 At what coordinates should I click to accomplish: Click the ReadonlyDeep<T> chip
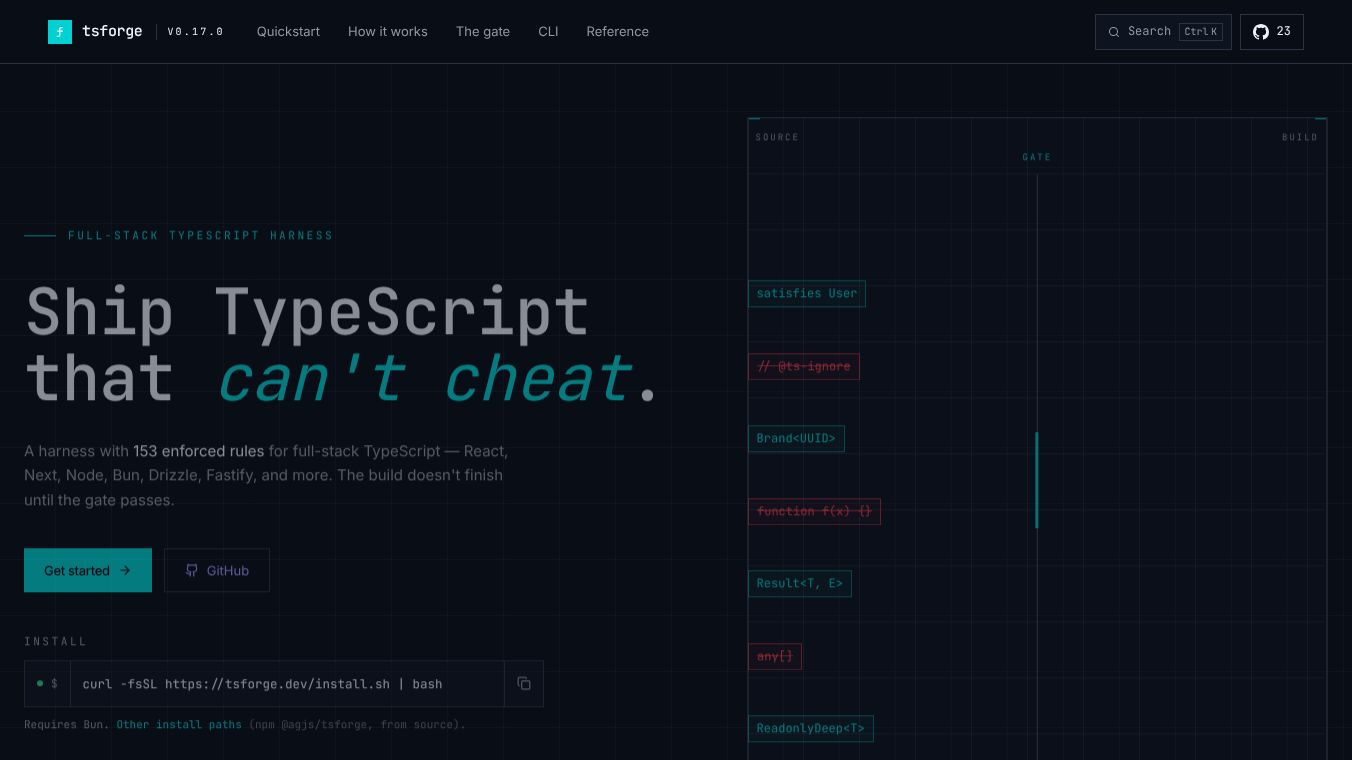[x=811, y=729]
